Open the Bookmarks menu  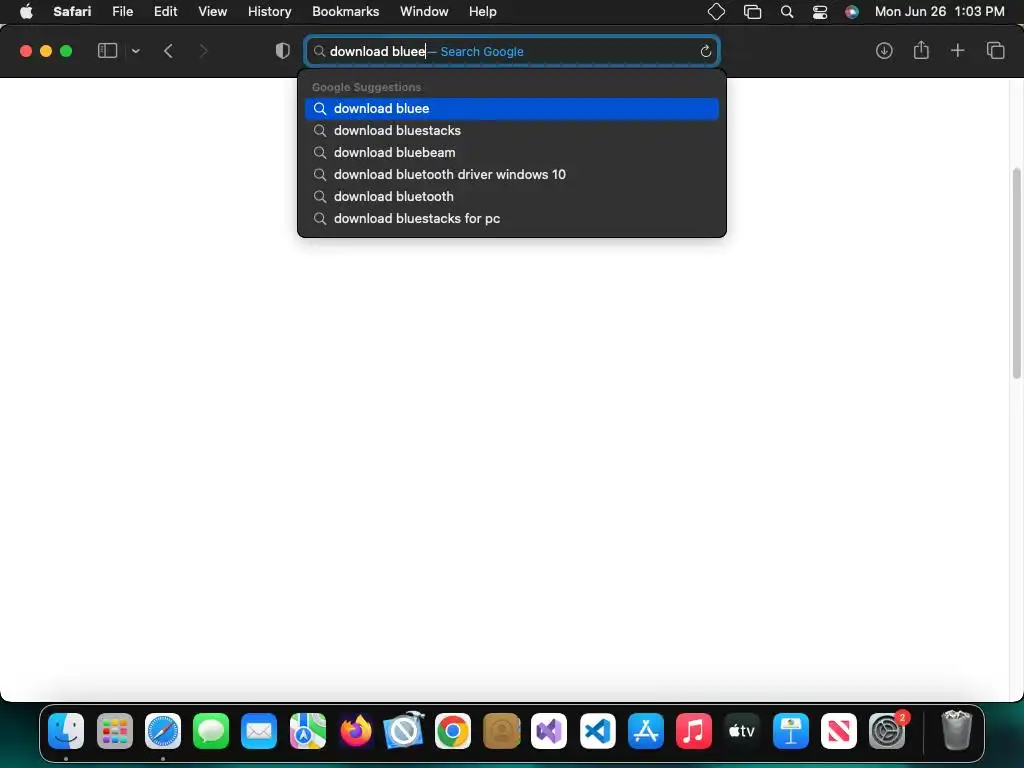point(345,11)
